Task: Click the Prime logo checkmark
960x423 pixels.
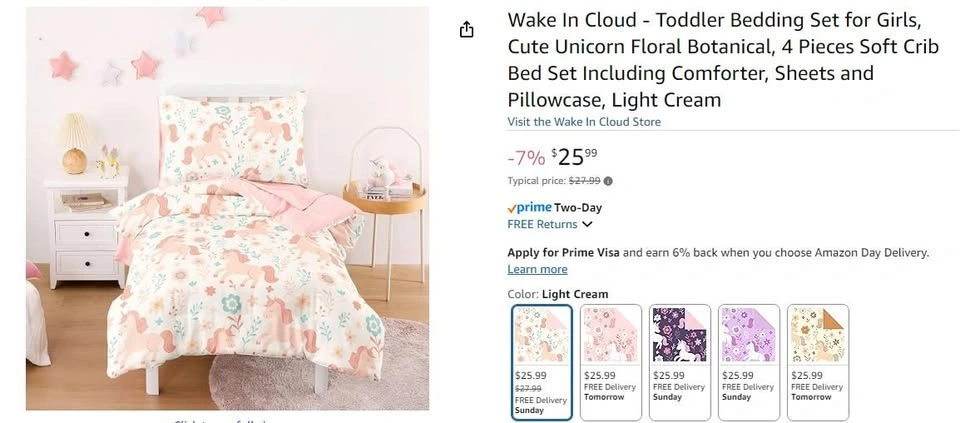Action: pyautogui.click(x=512, y=208)
